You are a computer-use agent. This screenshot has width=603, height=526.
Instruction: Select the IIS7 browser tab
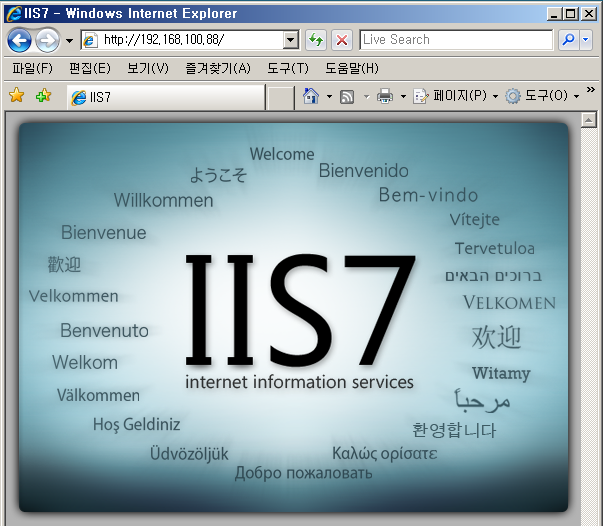point(166,97)
